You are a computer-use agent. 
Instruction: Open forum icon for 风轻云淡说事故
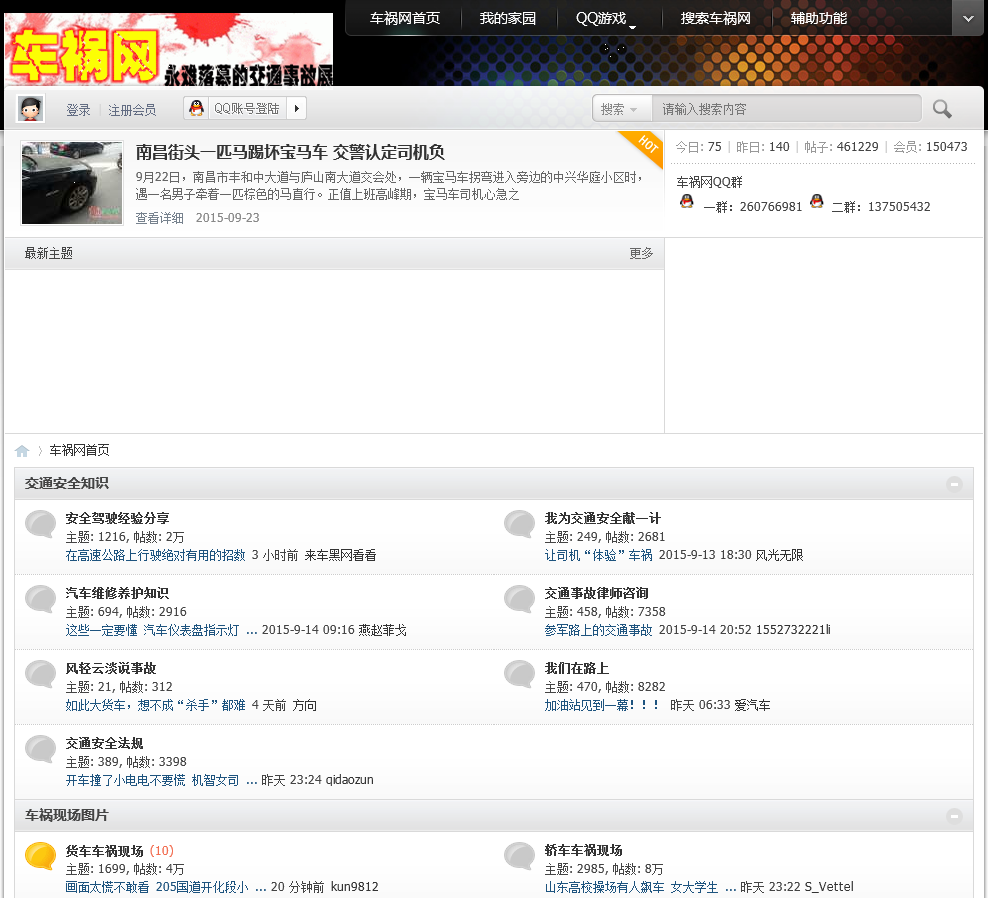(x=41, y=674)
